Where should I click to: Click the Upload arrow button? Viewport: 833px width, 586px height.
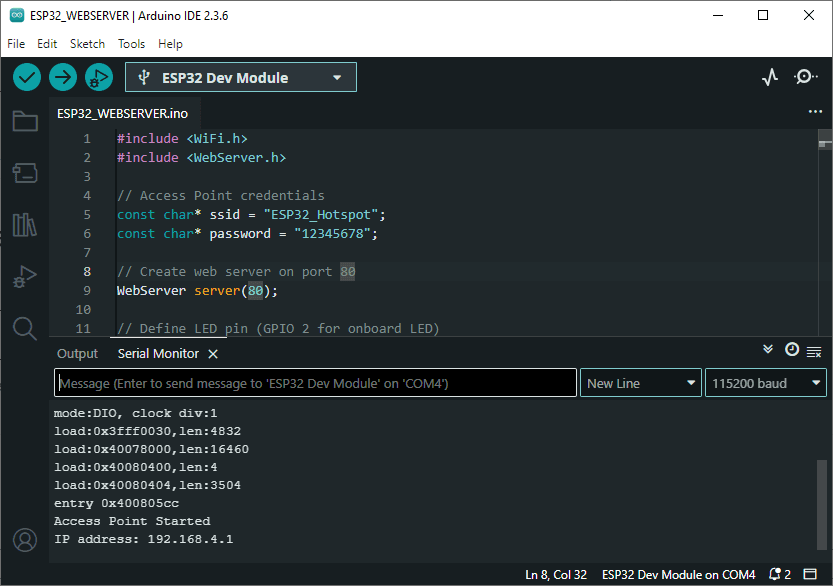click(63, 78)
